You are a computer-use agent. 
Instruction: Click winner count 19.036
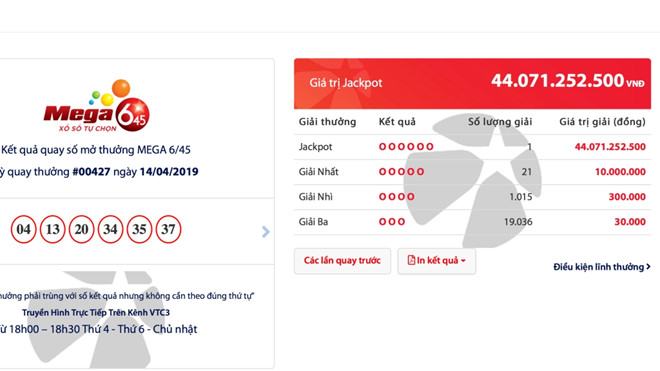pyautogui.click(x=518, y=222)
